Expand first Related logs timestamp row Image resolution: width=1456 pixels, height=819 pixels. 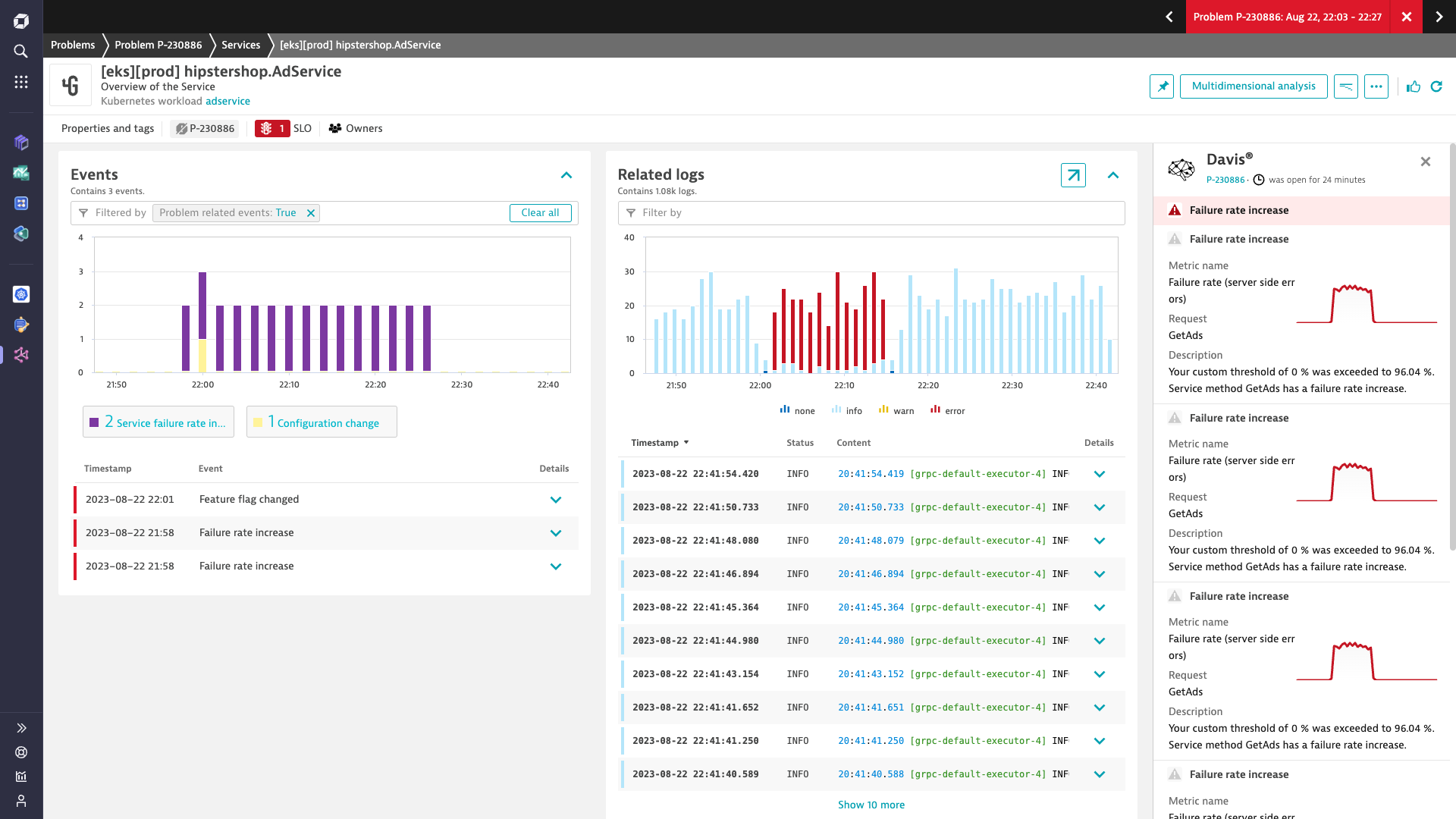pyautogui.click(x=1099, y=473)
